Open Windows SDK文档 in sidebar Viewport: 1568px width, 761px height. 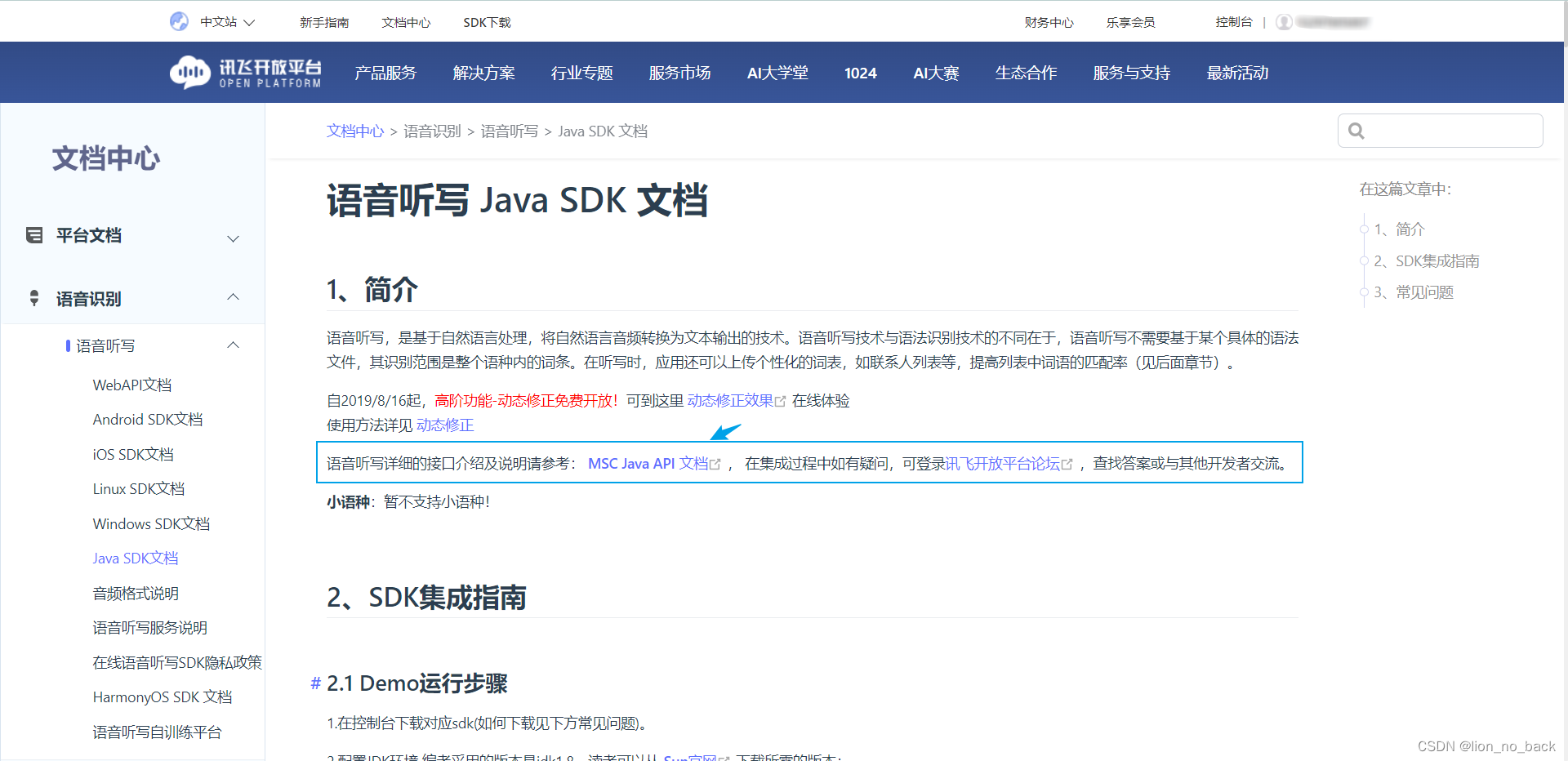click(x=151, y=523)
